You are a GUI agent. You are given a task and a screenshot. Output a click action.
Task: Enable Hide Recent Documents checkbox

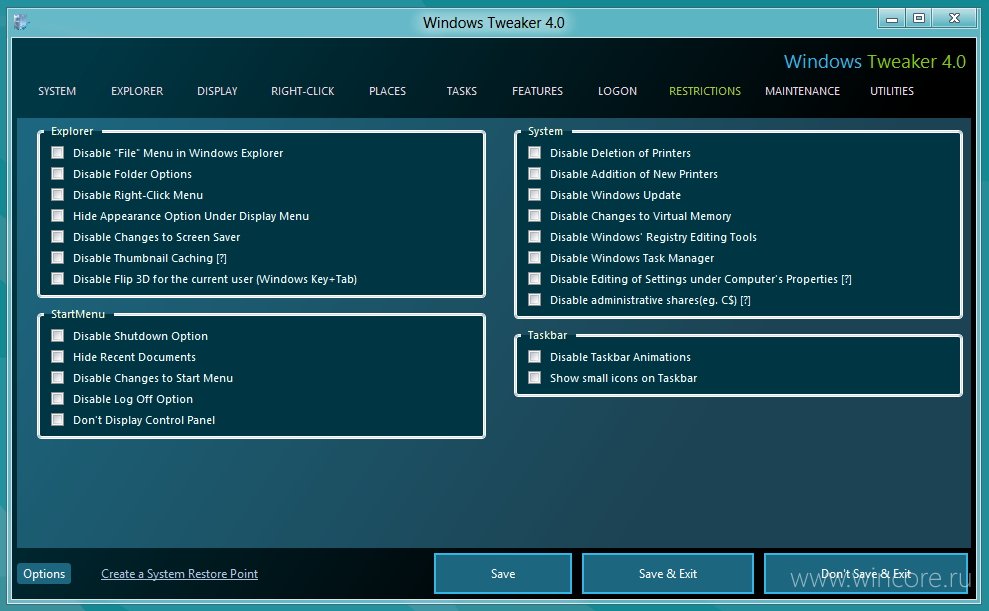click(x=57, y=357)
